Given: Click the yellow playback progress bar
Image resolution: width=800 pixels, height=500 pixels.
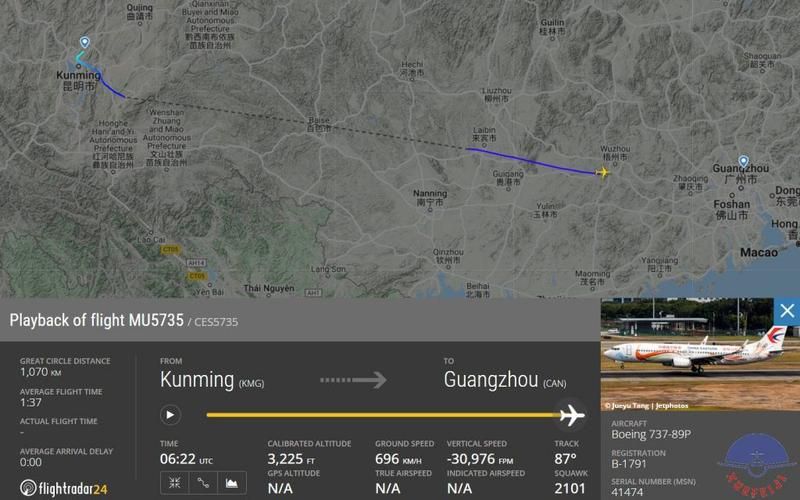Looking at the screenshot, I should pyautogui.click(x=383, y=415).
